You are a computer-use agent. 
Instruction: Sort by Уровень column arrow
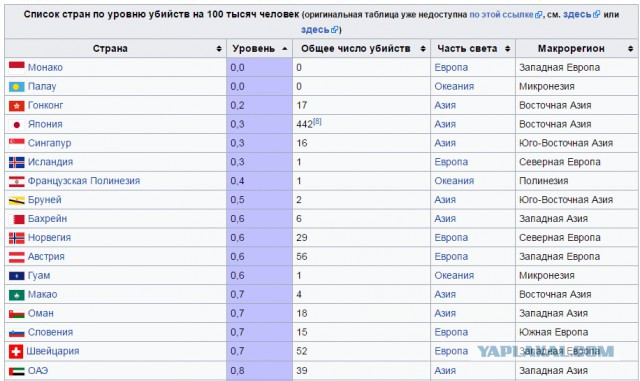tap(284, 49)
